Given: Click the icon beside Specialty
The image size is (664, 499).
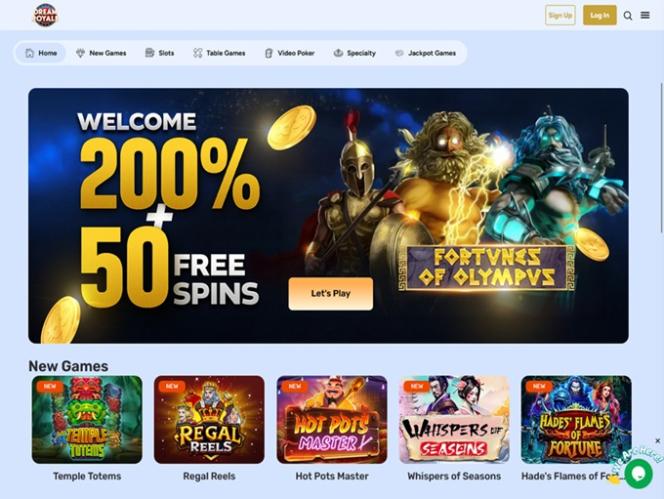Looking at the screenshot, I should tap(338, 53).
